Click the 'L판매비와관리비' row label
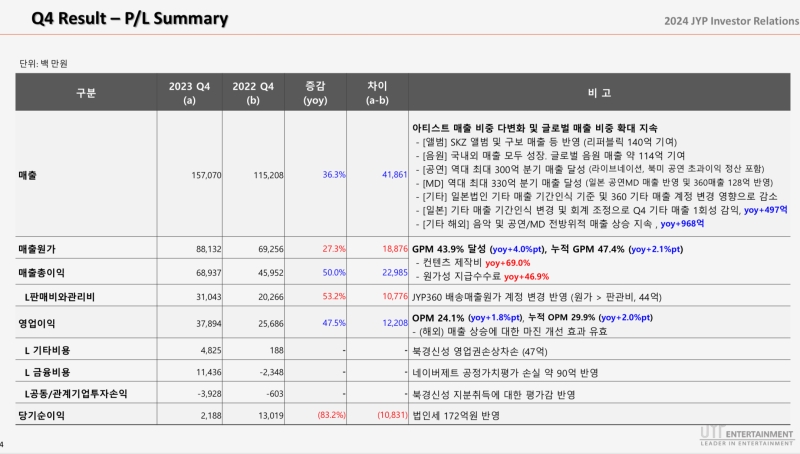The height and width of the screenshot is (454, 800). 60,296
